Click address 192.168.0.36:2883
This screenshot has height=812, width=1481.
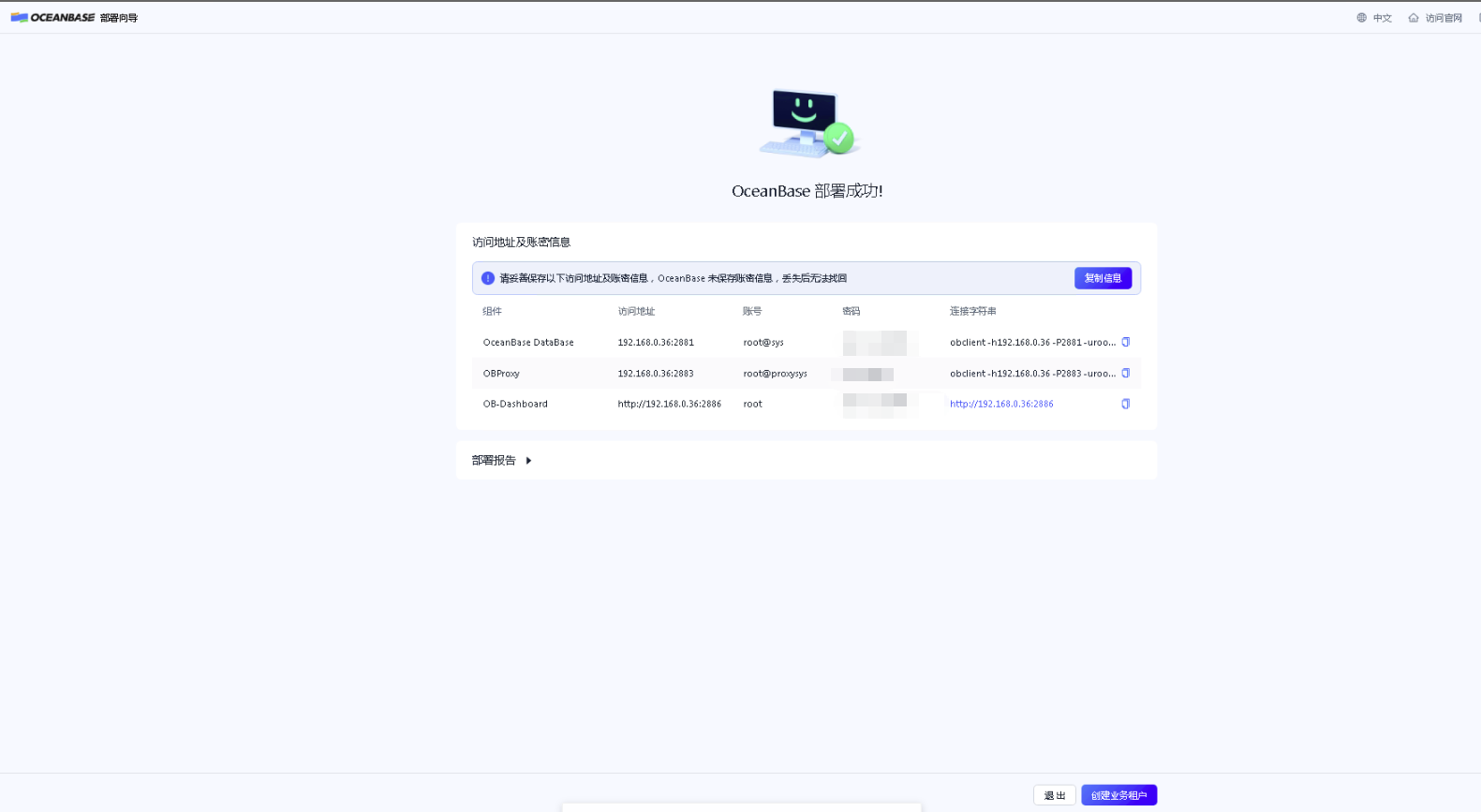point(656,374)
